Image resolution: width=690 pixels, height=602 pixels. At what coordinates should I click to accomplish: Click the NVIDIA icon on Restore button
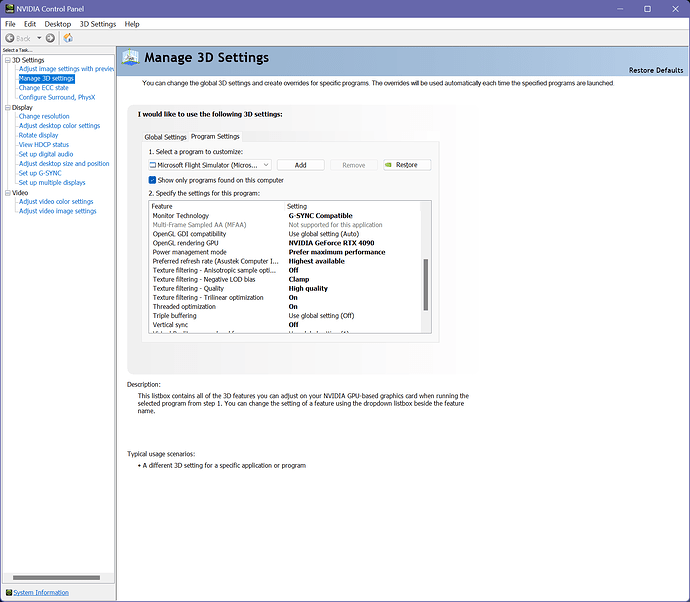click(390, 165)
